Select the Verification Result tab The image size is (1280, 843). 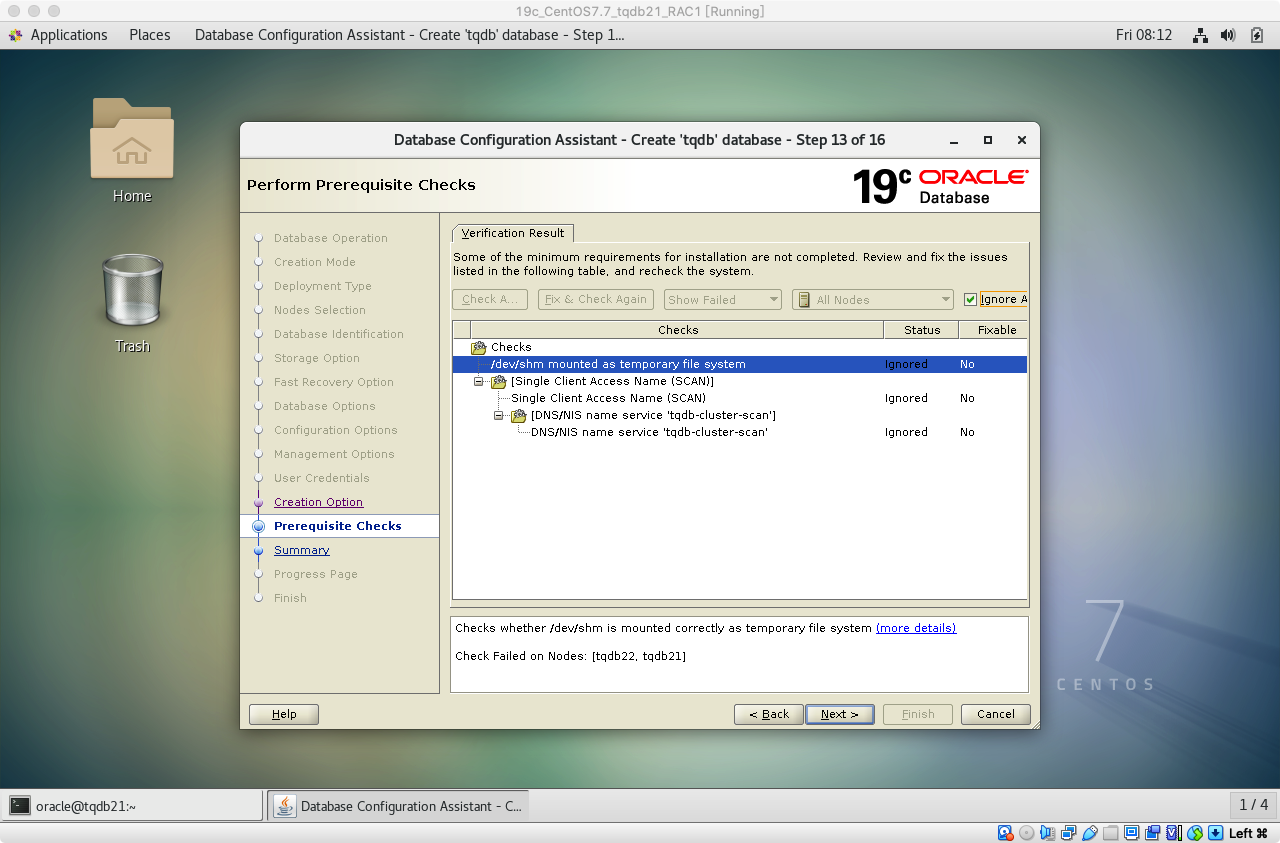point(513,233)
